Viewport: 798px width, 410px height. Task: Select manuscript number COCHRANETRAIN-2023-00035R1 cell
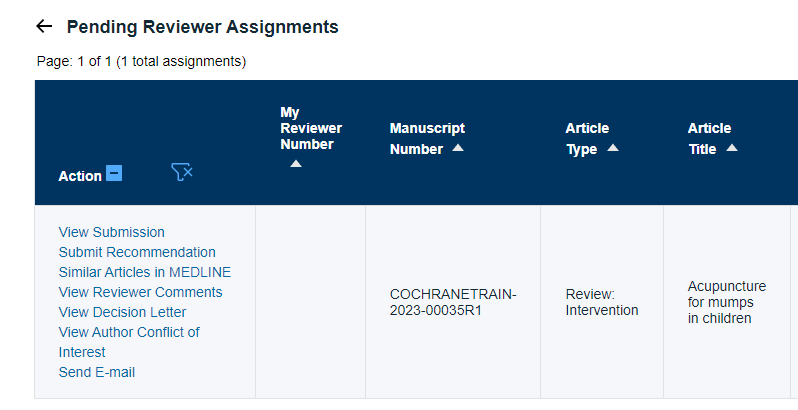pos(452,302)
